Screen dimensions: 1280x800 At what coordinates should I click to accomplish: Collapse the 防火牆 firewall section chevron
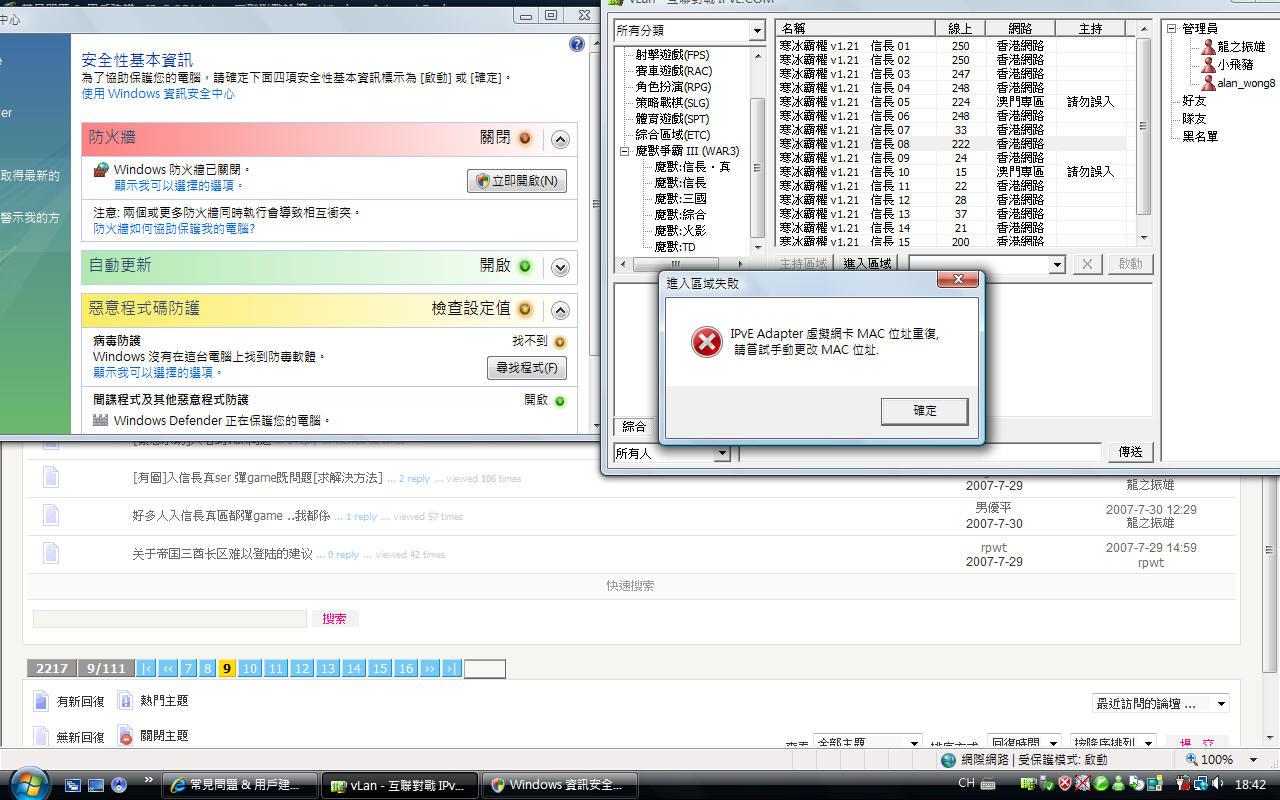click(560, 139)
